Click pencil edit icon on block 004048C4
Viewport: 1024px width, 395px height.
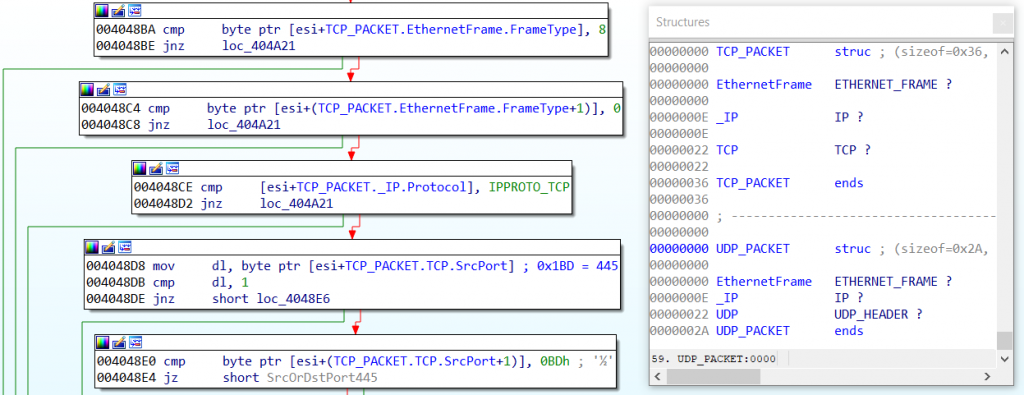pyautogui.click(x=104, y=89)
